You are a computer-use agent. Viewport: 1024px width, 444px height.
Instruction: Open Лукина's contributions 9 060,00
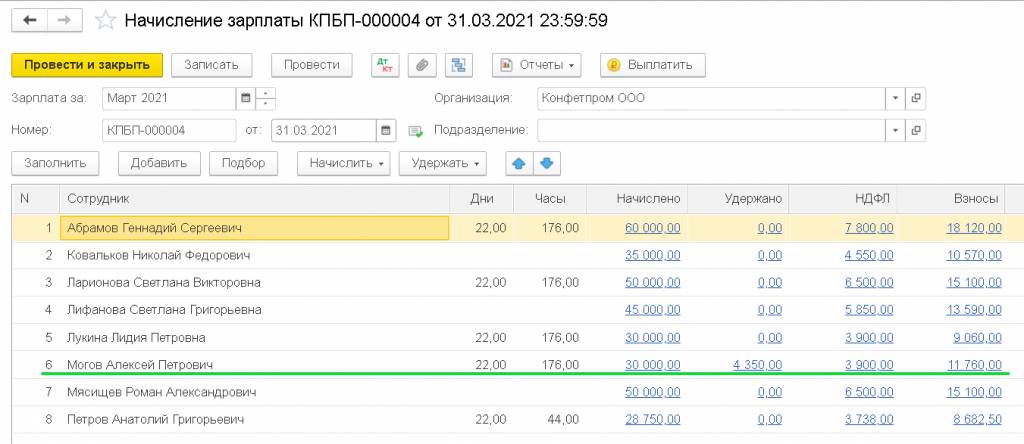pyautogui.click(x=977, y=338)
